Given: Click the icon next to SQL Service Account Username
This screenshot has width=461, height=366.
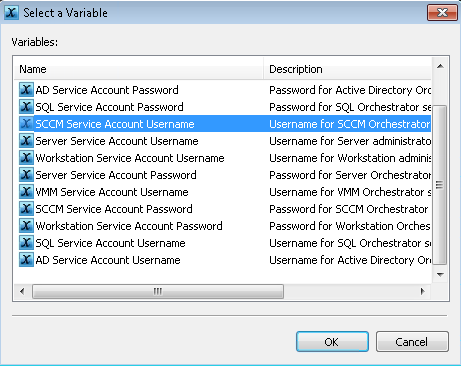Looking at the screenshot, I should (26, 243).
